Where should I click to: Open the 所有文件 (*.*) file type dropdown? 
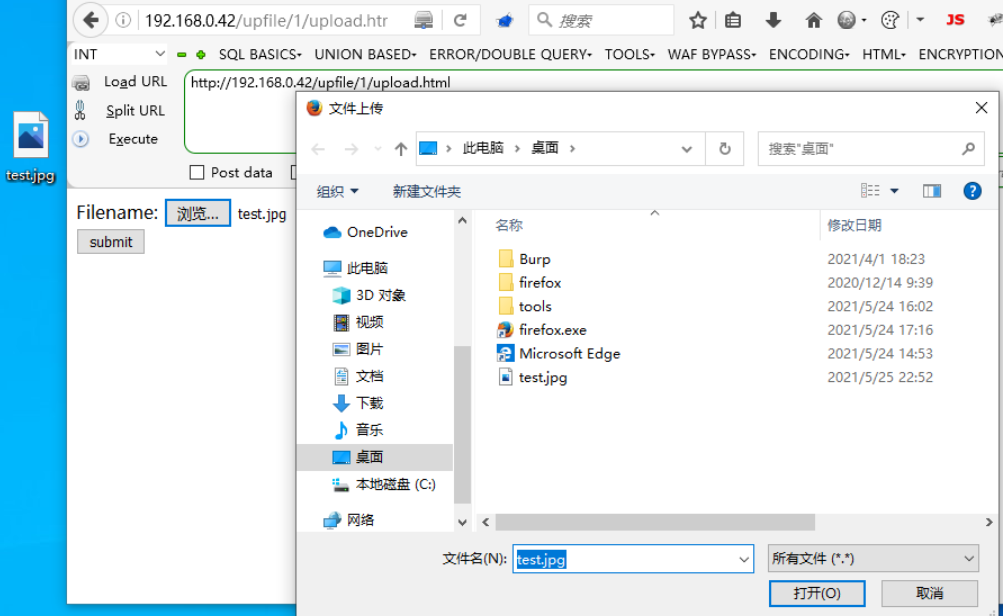871,559
